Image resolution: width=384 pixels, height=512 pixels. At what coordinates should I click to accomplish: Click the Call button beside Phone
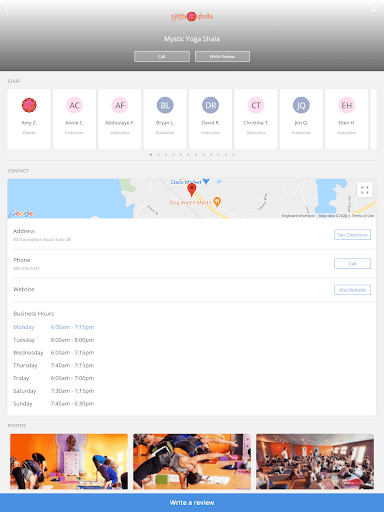pyautogui.click(x=352, y=264)
